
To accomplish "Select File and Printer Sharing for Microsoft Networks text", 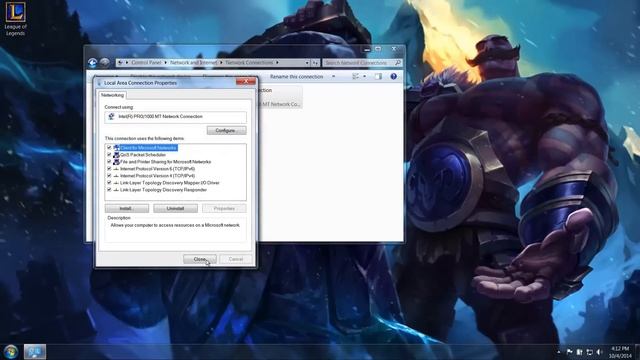I will pyautogui.click(x=165, y=162).
